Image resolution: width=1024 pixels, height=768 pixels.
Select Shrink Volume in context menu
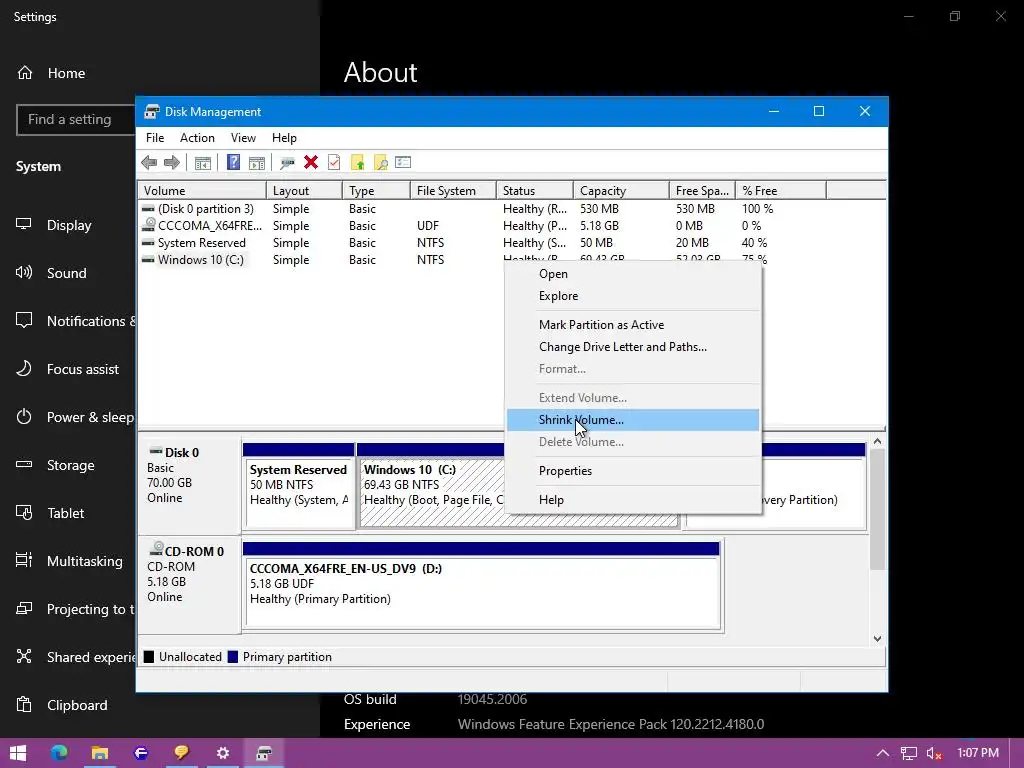point(633,420)
